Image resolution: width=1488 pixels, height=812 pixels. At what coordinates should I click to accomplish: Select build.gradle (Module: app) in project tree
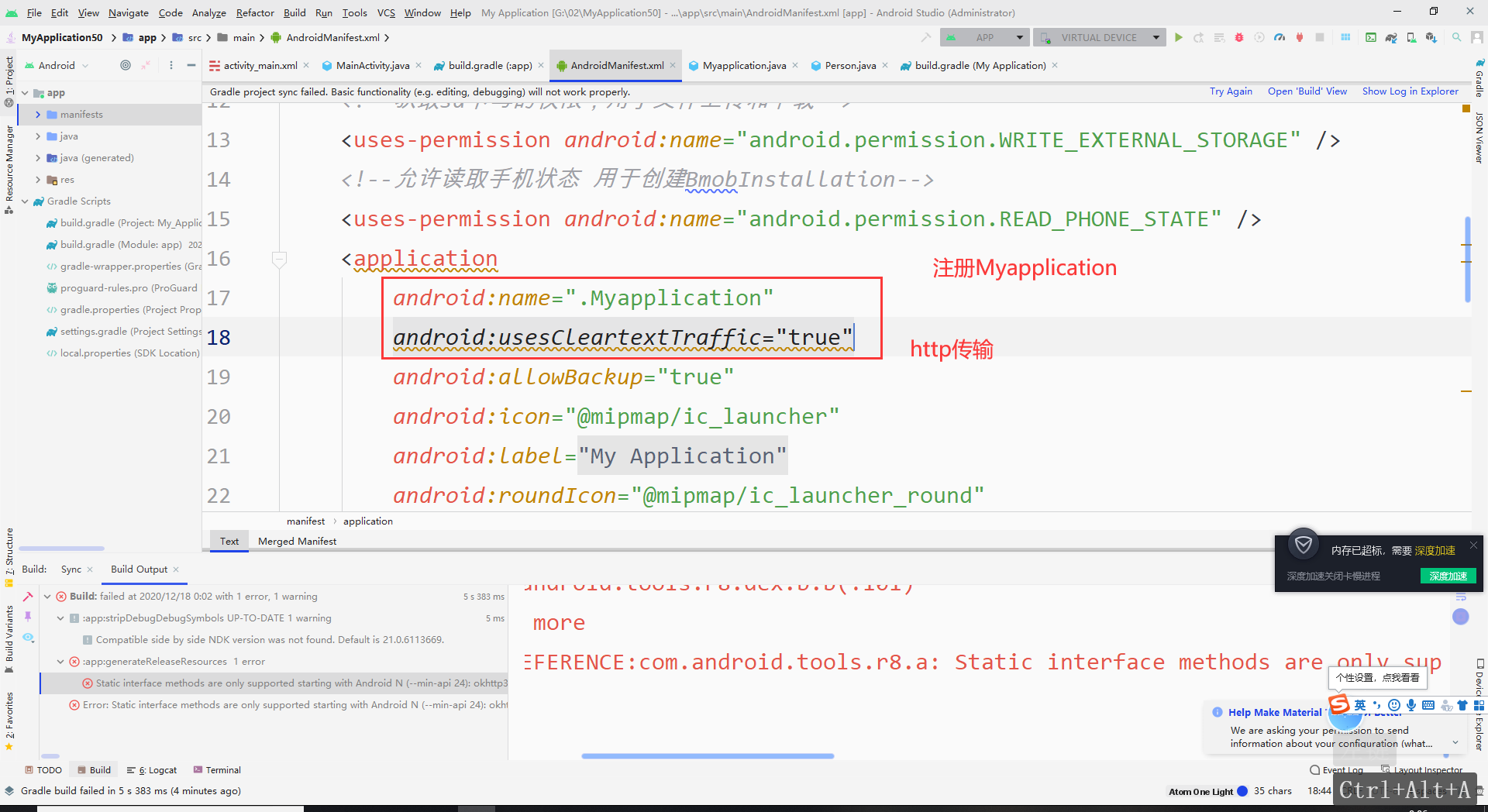click(x=121, y=245)
